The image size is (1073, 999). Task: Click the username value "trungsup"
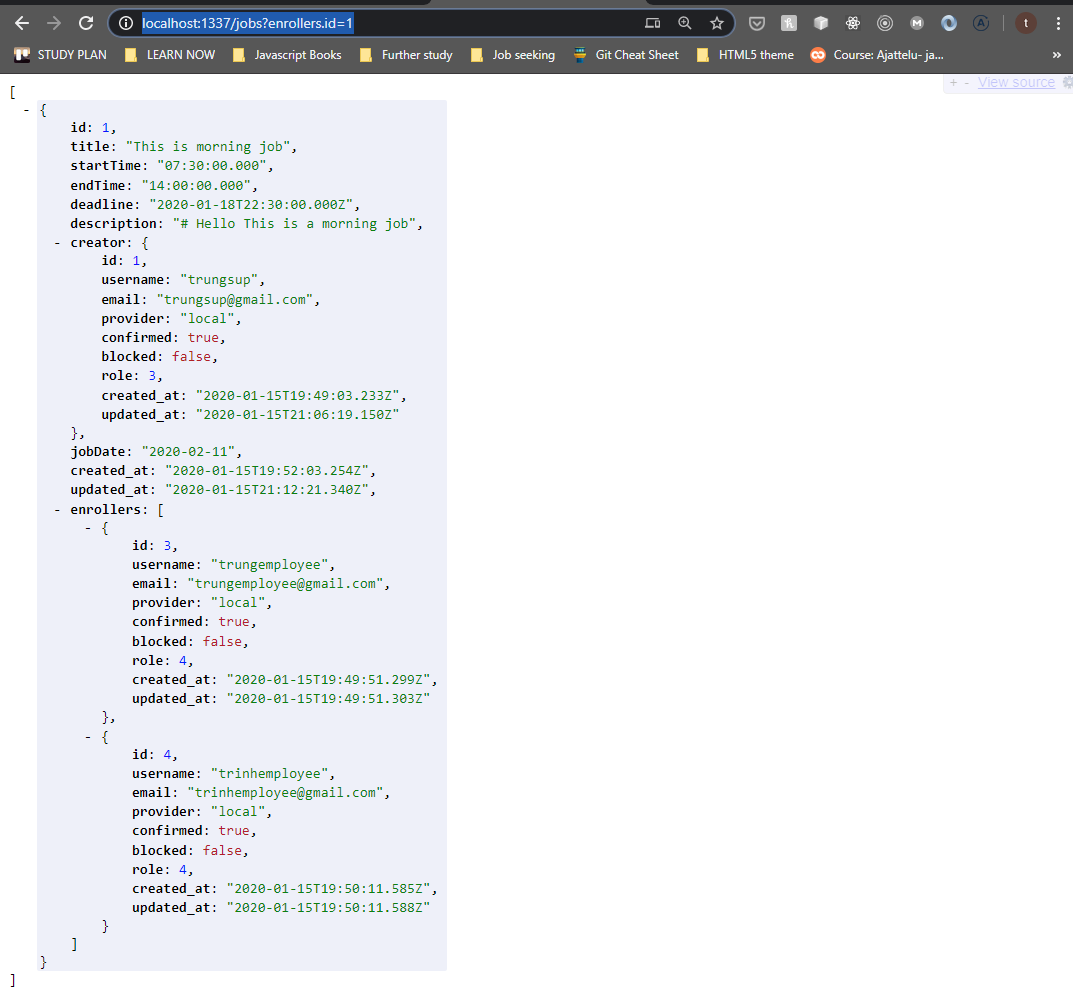(219, 280)
